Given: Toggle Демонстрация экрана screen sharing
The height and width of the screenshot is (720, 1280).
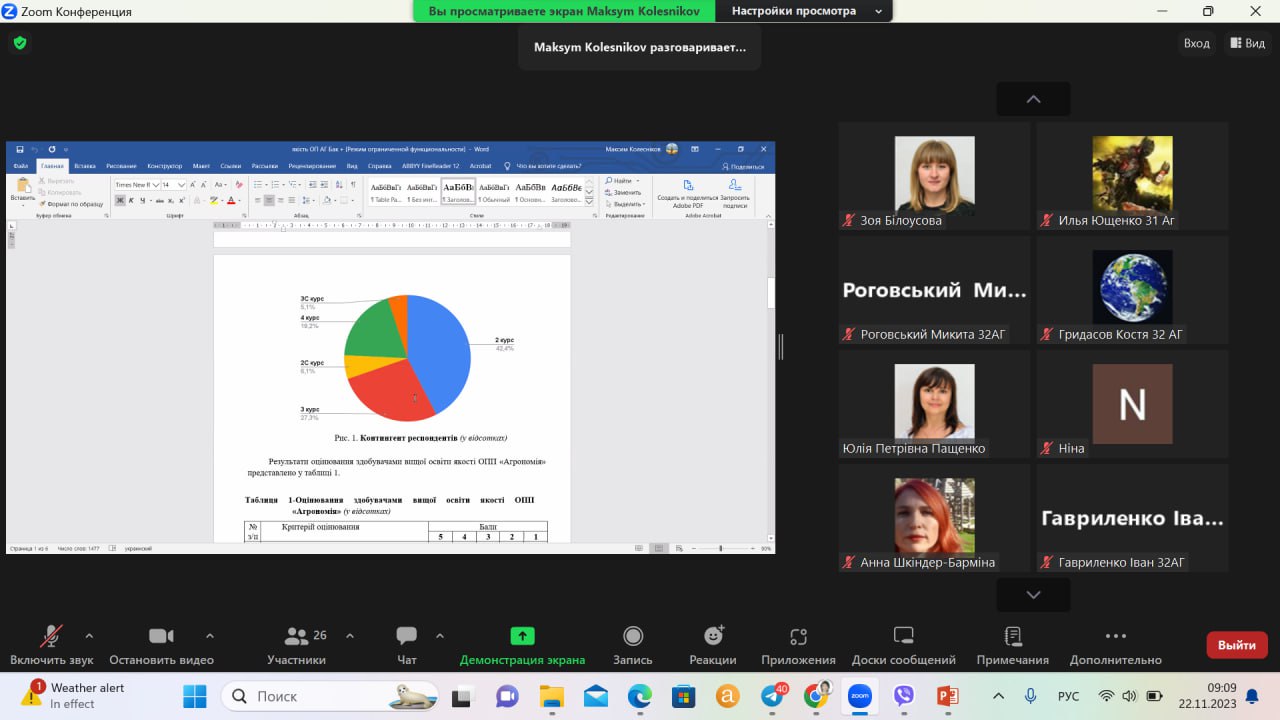Looking at the screenshot, I should [x=522, y=644].
